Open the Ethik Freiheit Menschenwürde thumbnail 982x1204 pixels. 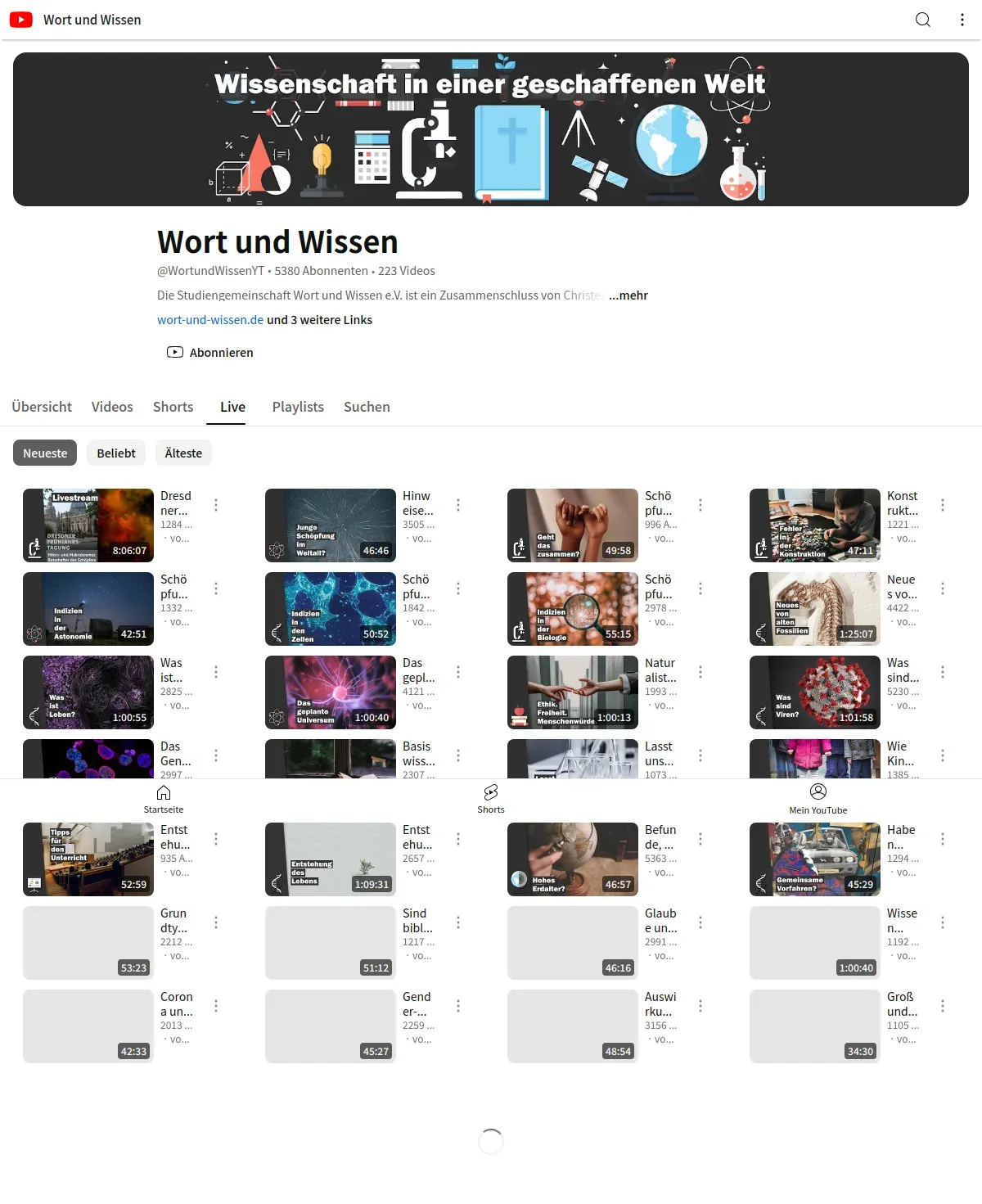pyautogui.click(x=573, y=692)
